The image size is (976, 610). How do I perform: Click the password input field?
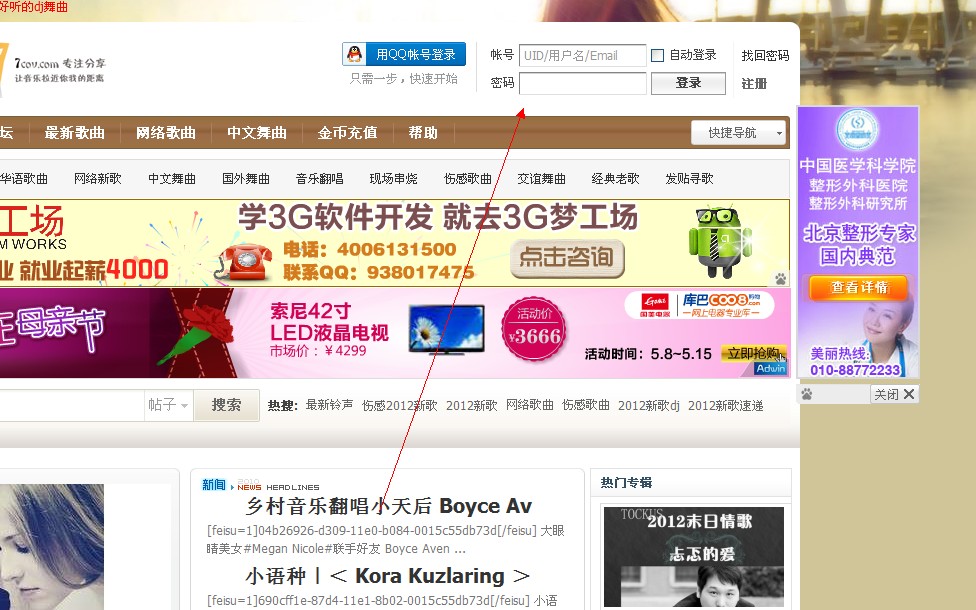click(583, 83)
